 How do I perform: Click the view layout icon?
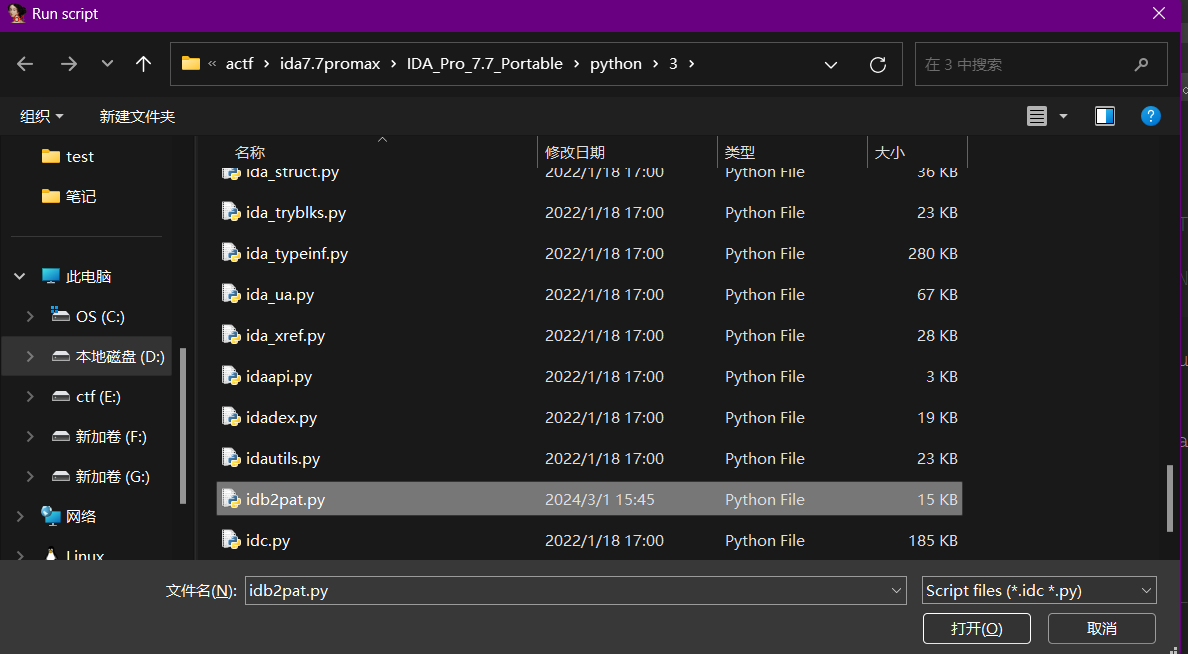point(1037,116)
